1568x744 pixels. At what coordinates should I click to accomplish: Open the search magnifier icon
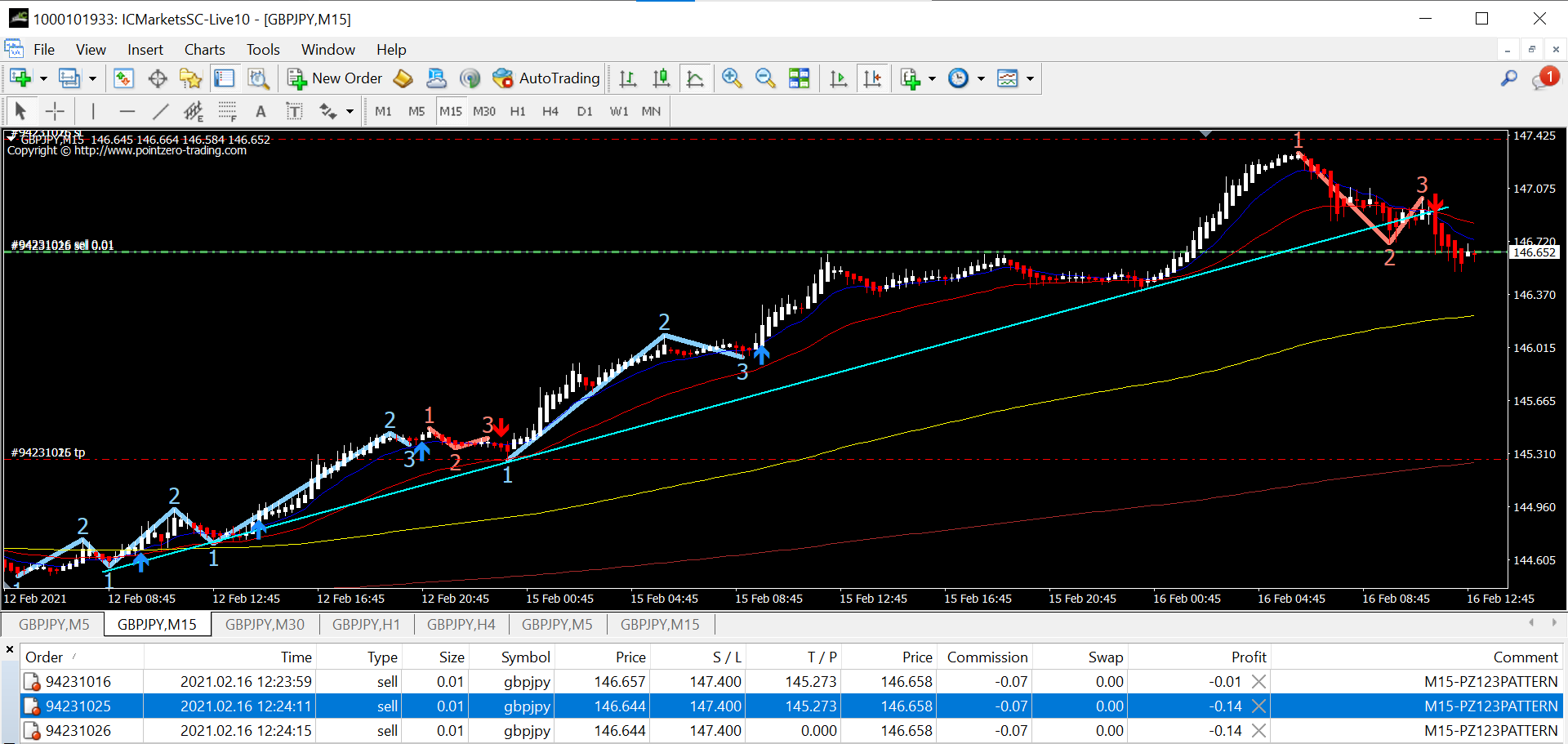tap(1509, 78)
